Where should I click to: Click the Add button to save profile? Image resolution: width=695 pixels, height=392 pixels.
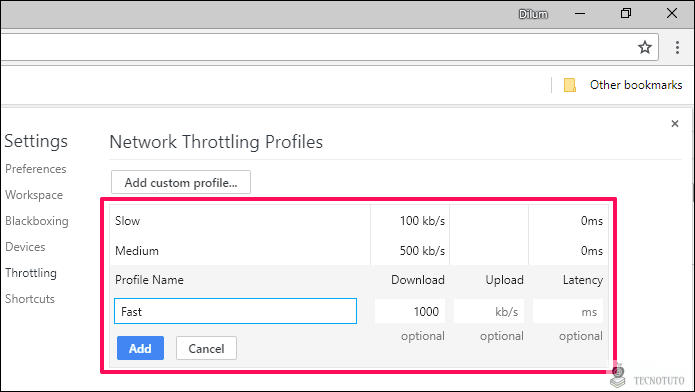[140, 348]
